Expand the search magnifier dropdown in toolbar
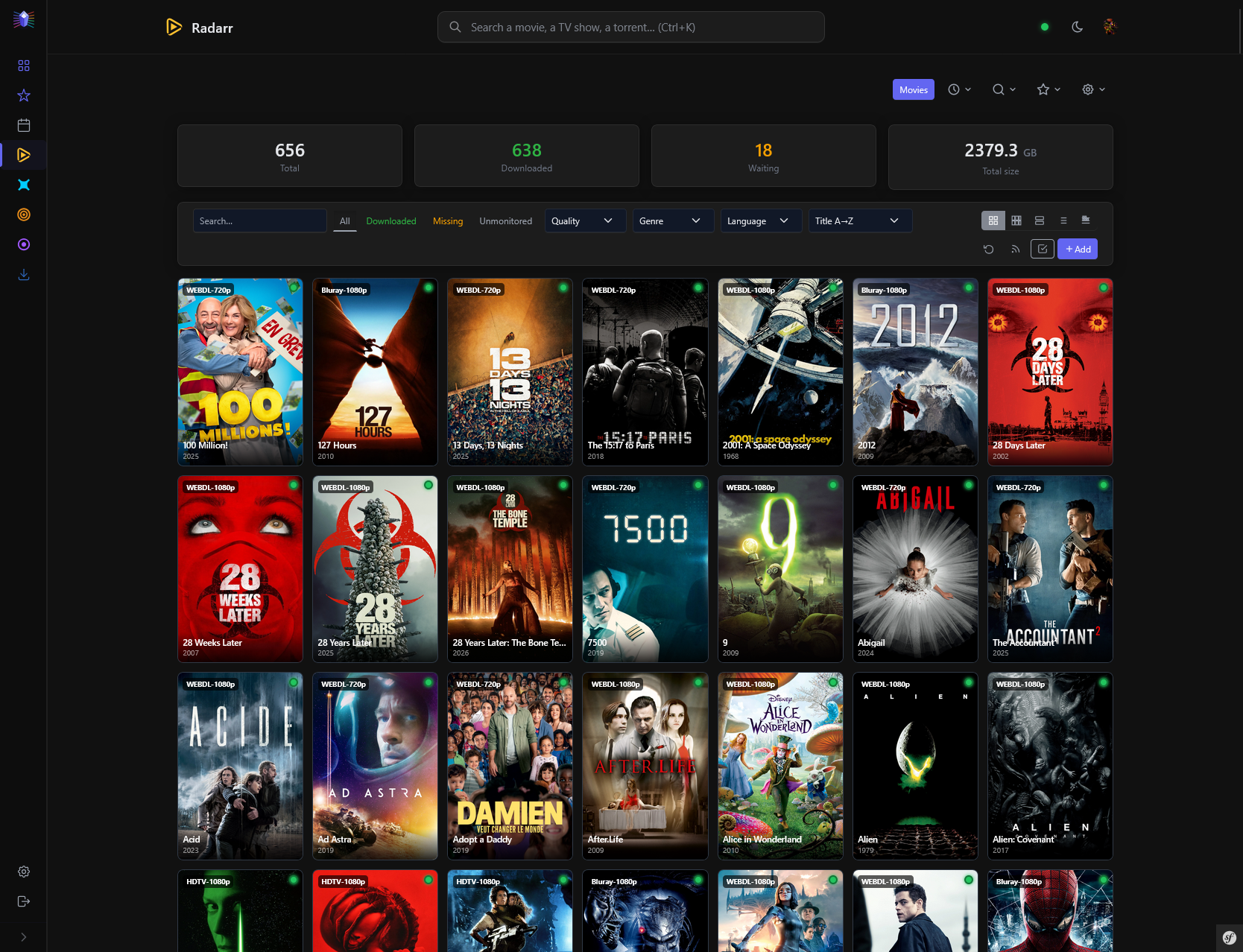 point(1005,89)
